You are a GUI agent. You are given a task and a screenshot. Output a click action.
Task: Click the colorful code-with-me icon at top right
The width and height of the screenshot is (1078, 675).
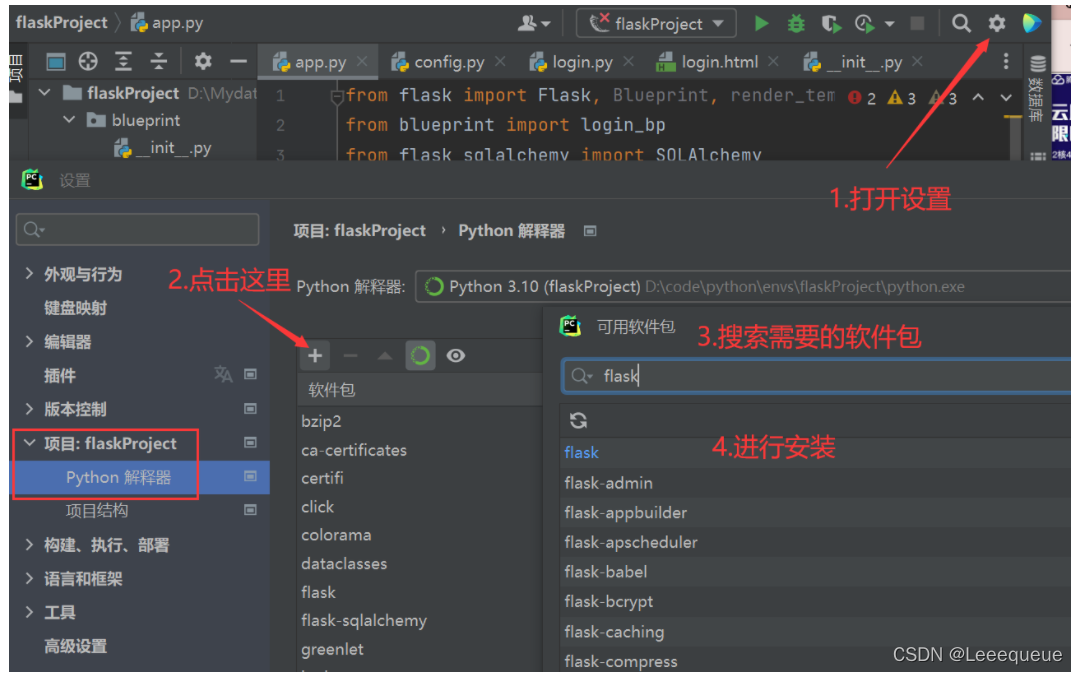[1031, 23]
